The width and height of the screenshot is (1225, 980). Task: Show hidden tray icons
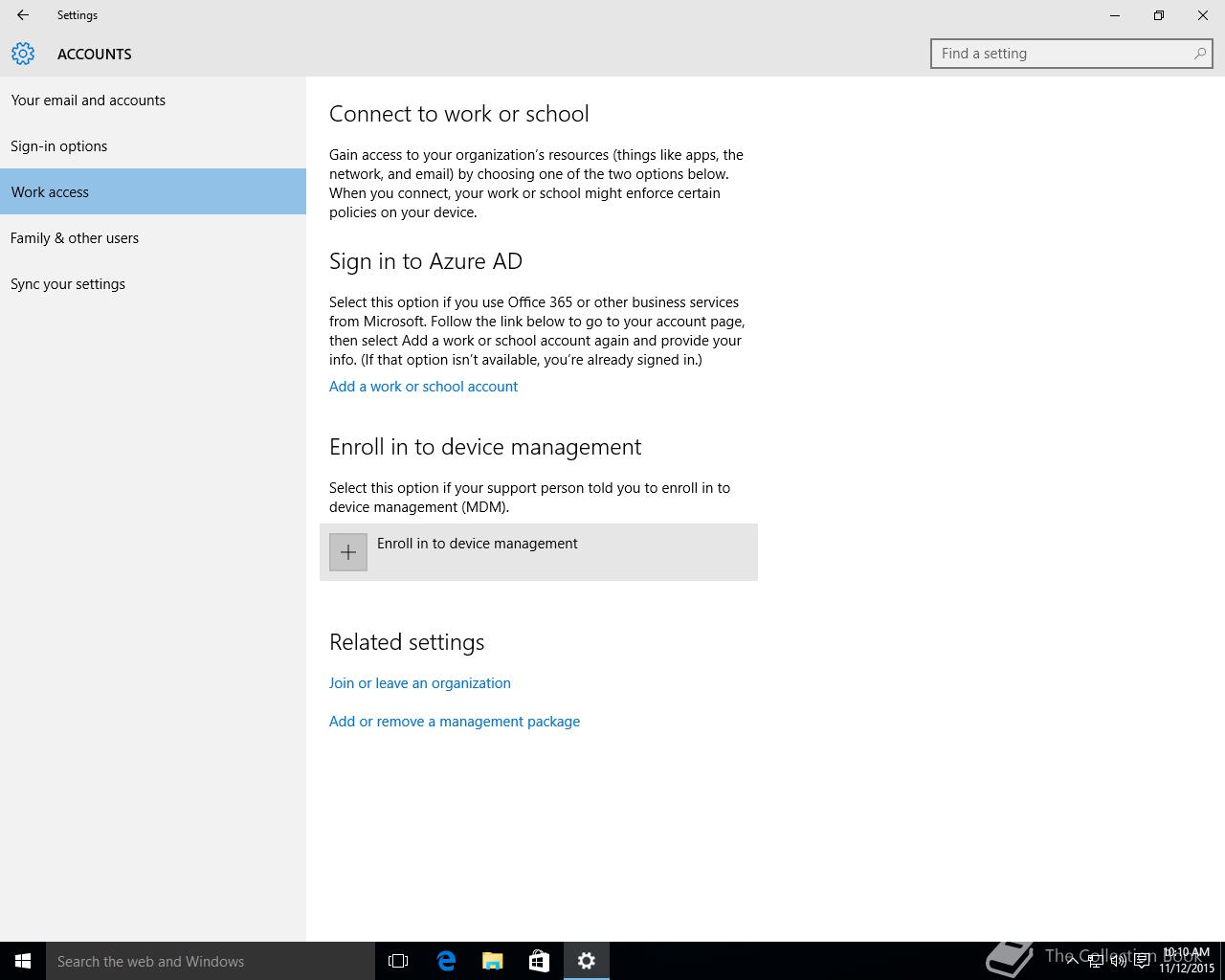pyautogui.click(x=1072, y=961)
